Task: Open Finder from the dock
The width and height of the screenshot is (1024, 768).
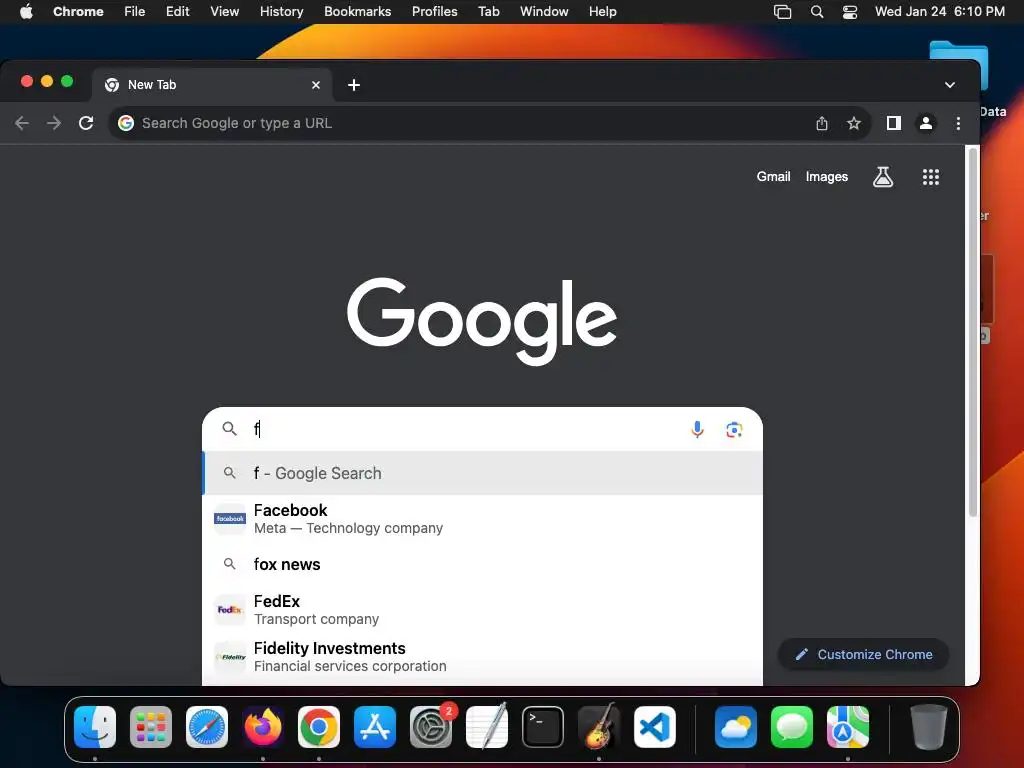Action: click(x=95, y=727)
